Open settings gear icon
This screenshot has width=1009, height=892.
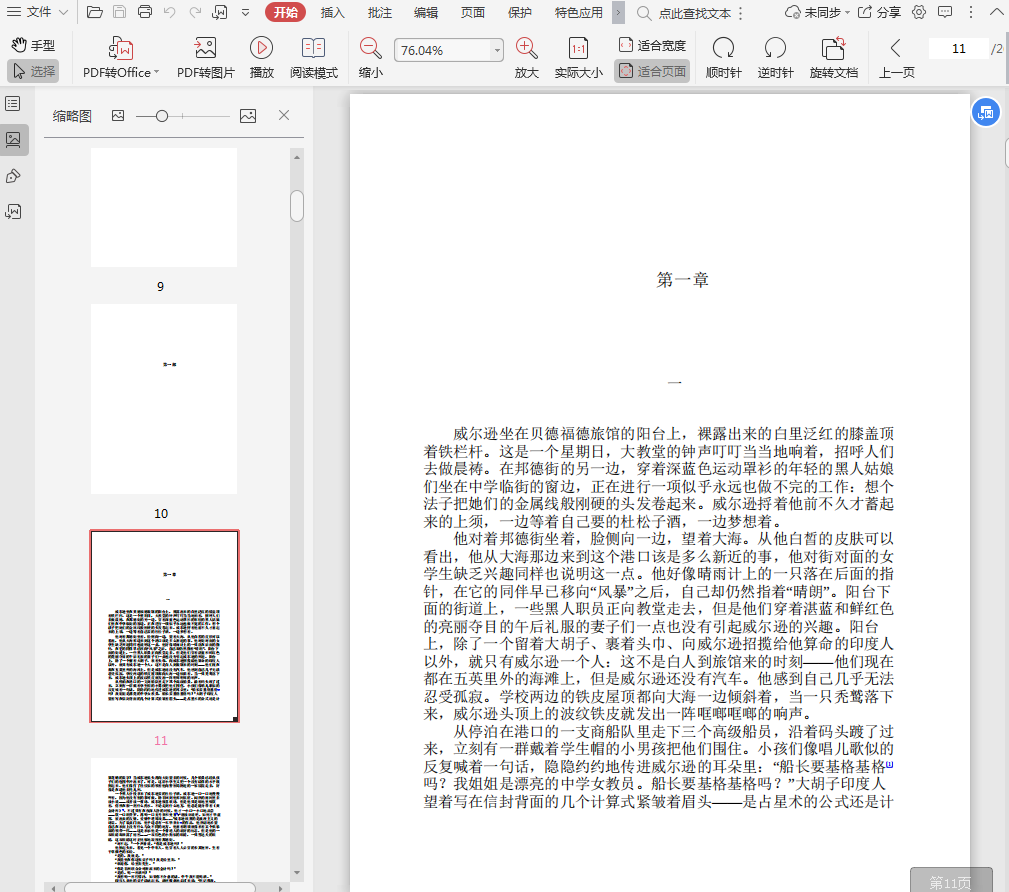(919, 12)
